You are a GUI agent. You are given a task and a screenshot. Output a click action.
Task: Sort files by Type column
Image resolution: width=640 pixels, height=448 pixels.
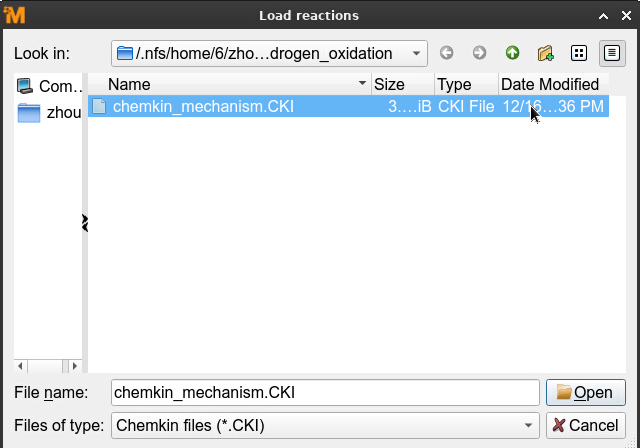coord(465,85)
